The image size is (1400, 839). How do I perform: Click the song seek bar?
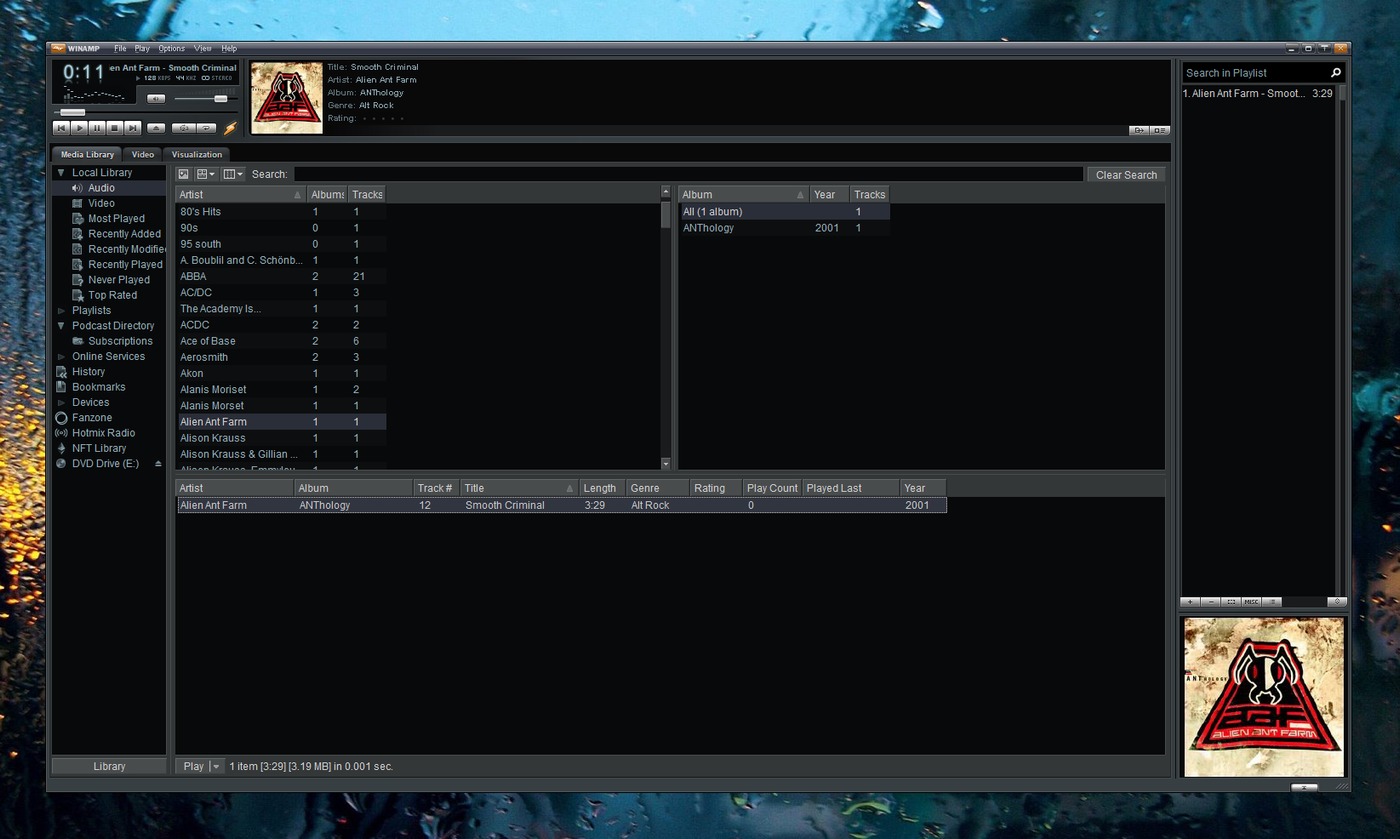click(145, 112)
